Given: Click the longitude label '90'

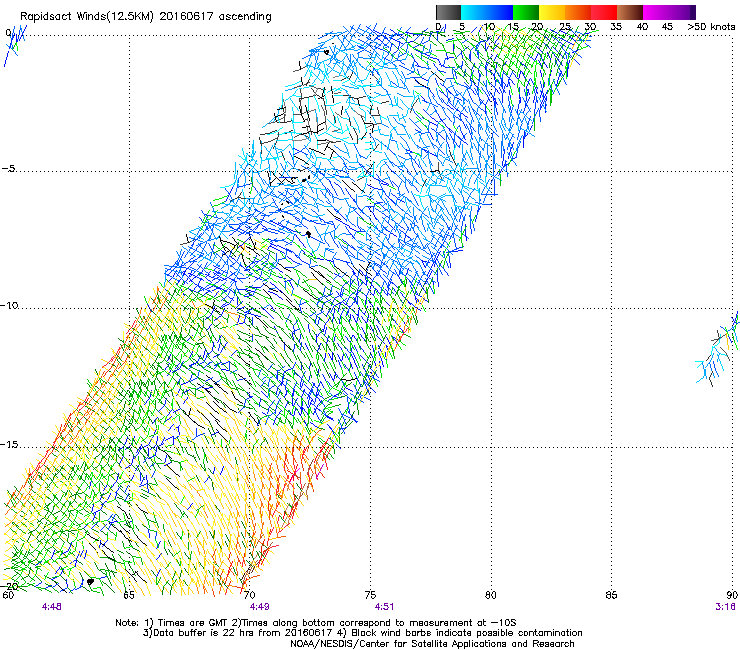Looking at the screenshot, I should (732, 595).
